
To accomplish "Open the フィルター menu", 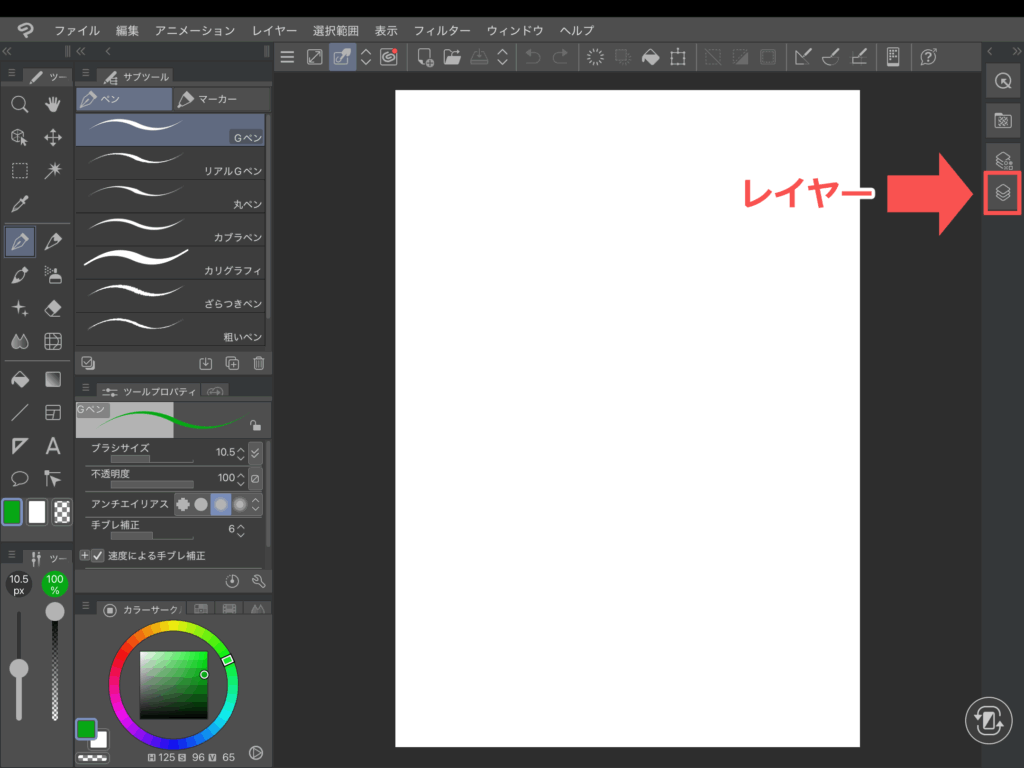I will pyautogui.click(x=442, y=31).
